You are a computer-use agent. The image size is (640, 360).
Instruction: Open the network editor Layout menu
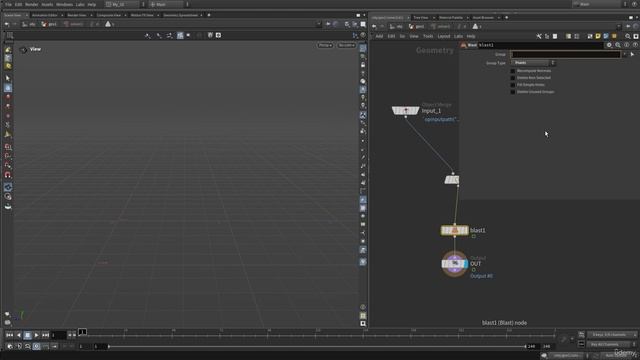tap(443, 36)
